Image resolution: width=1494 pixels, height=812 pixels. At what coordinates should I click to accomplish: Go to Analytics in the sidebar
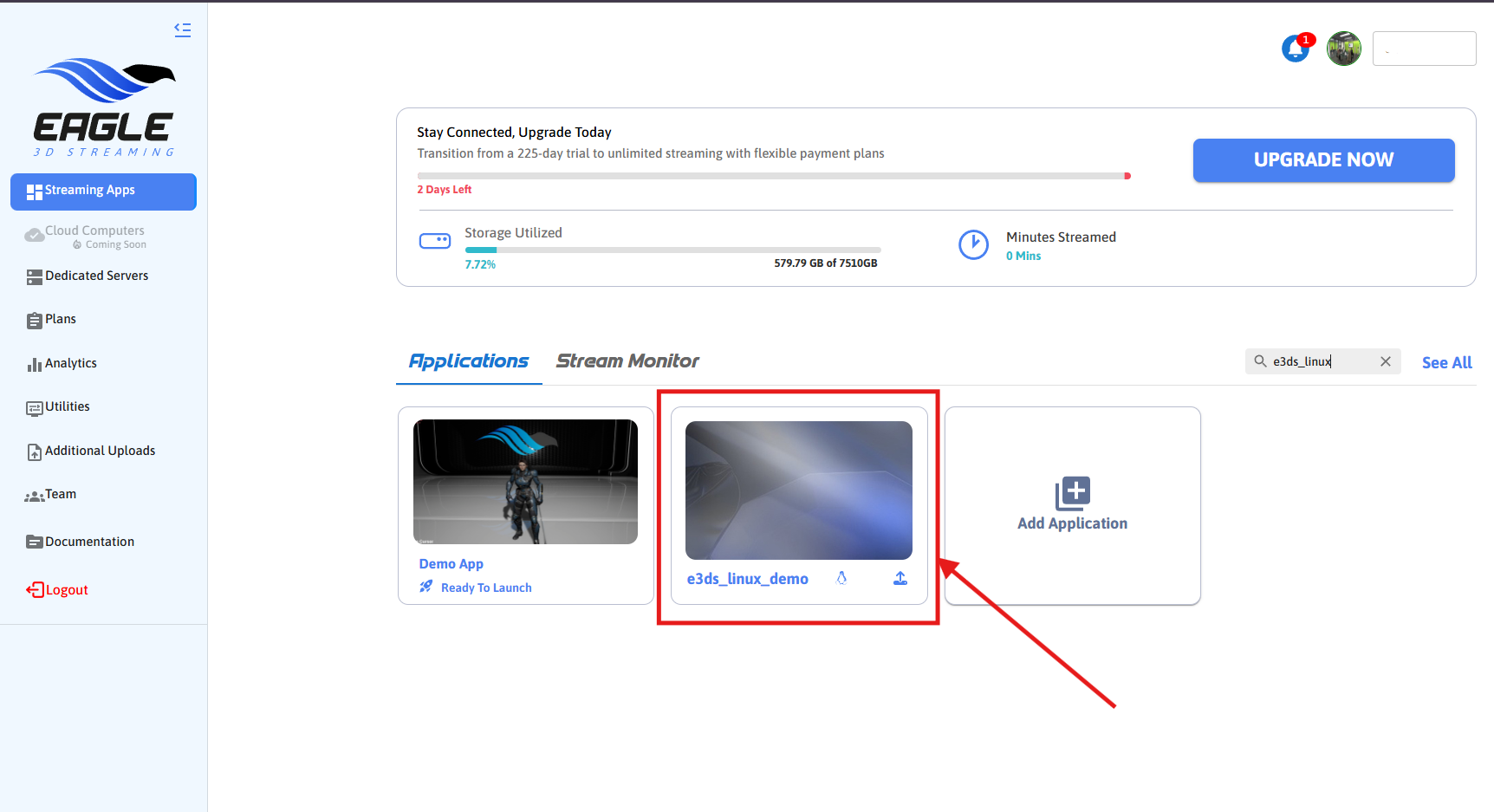point(71,363)
